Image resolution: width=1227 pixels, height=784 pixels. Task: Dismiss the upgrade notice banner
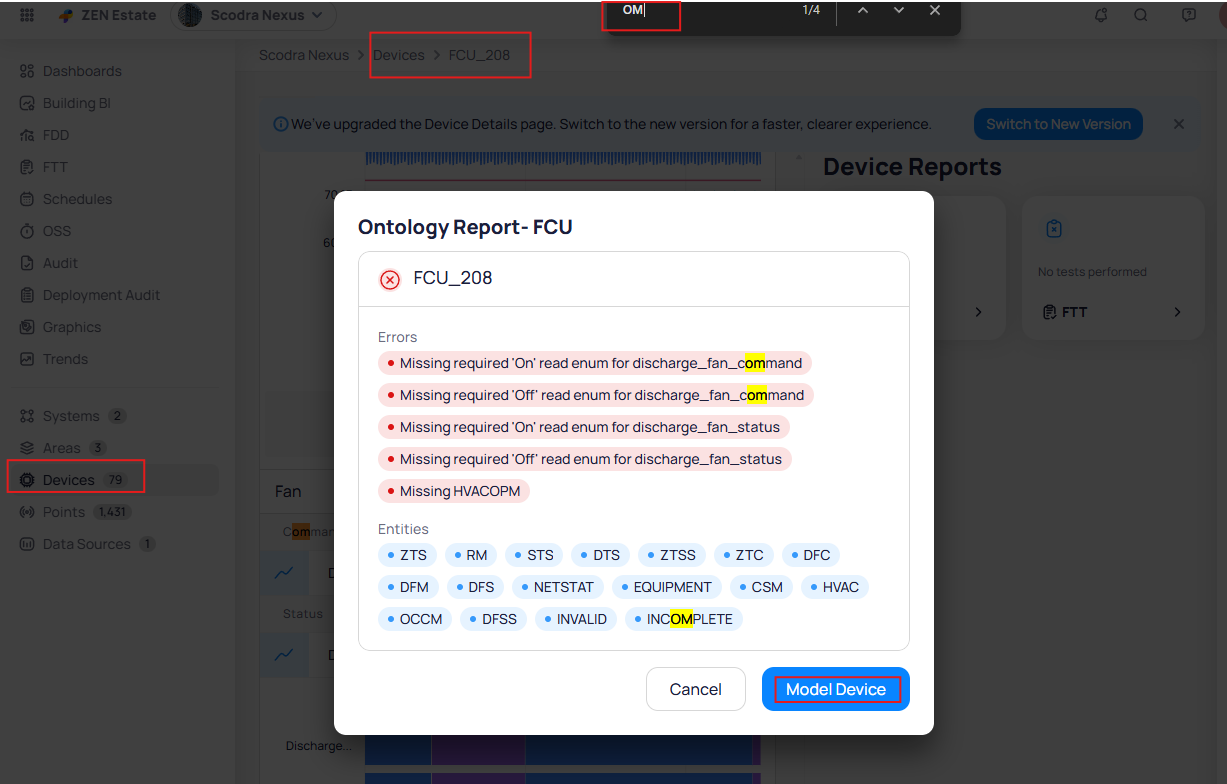[x=1179, y=124]
